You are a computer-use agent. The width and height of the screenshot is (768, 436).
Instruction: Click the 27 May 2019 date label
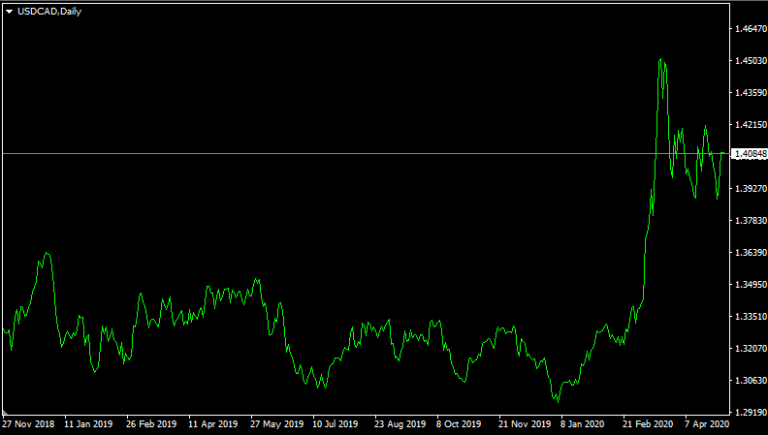pos(277,425)
